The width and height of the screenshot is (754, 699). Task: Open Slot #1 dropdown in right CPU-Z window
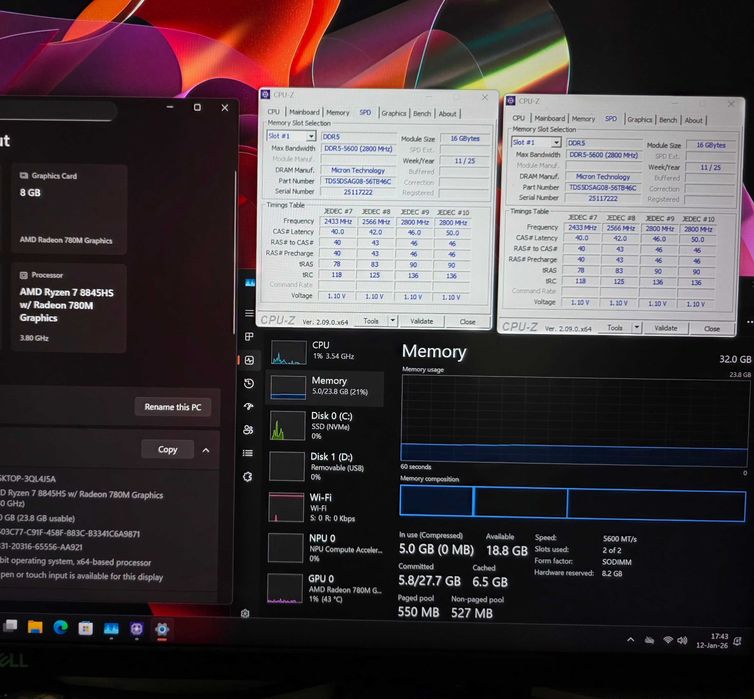556,143
